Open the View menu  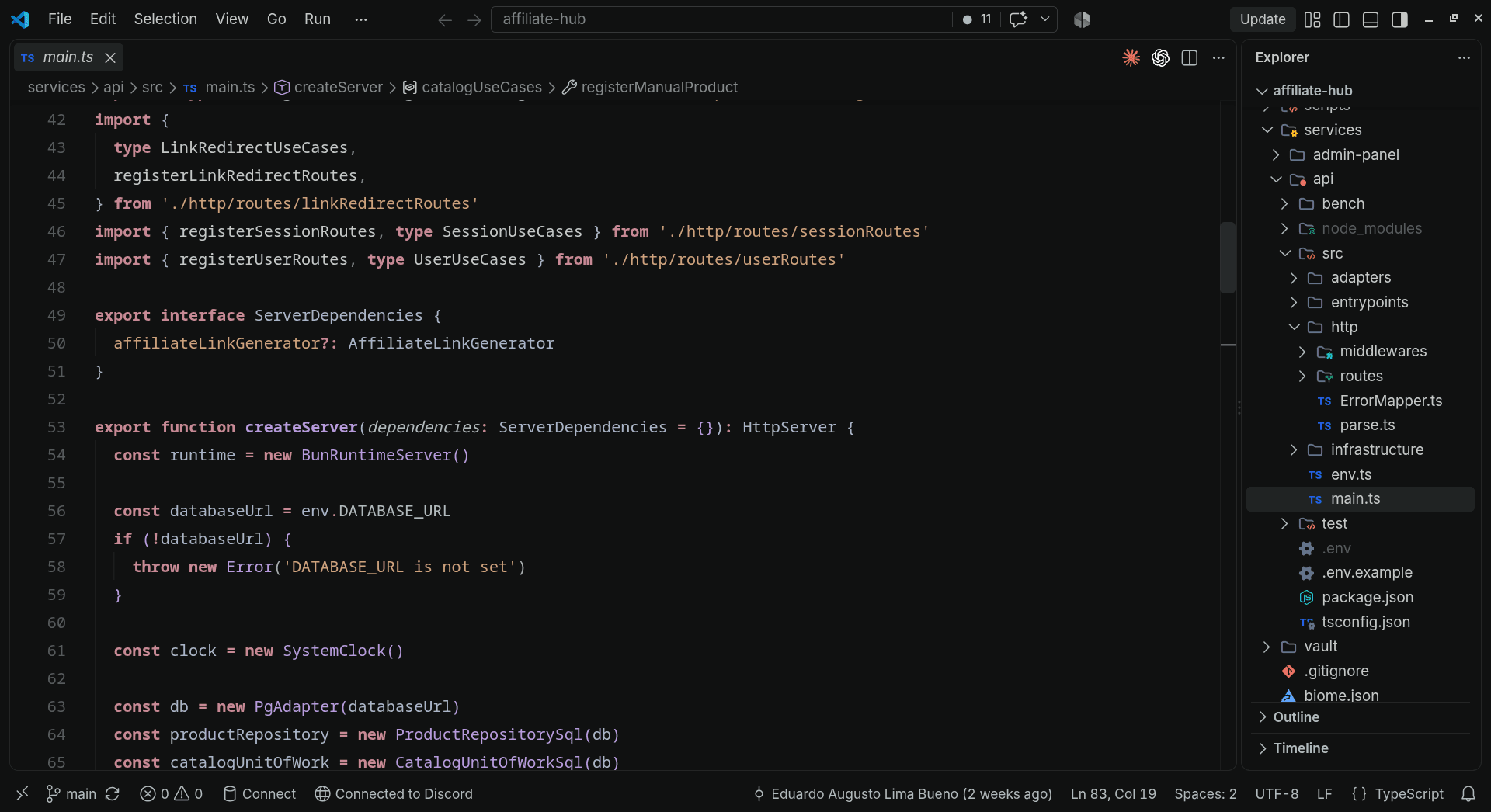pyautogui.click(x=232, y=19)
